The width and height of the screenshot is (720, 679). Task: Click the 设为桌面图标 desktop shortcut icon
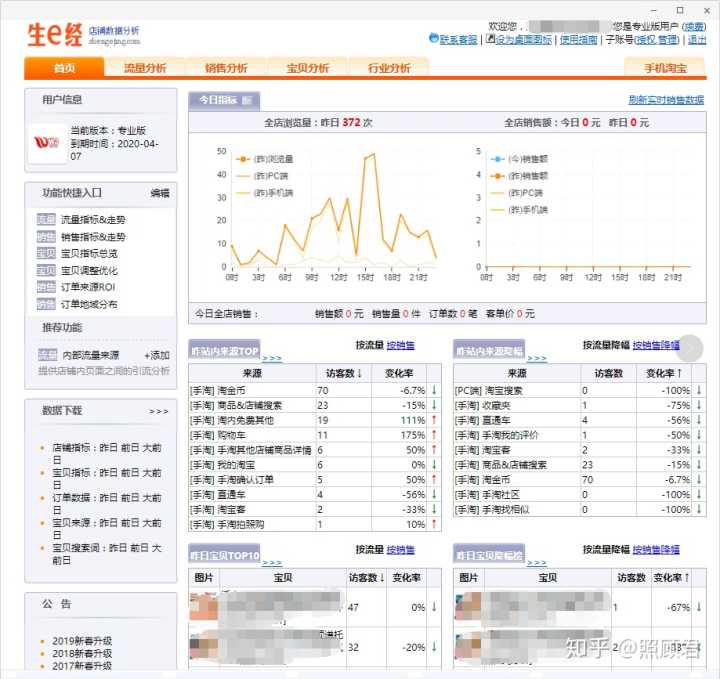coord(489,40)
